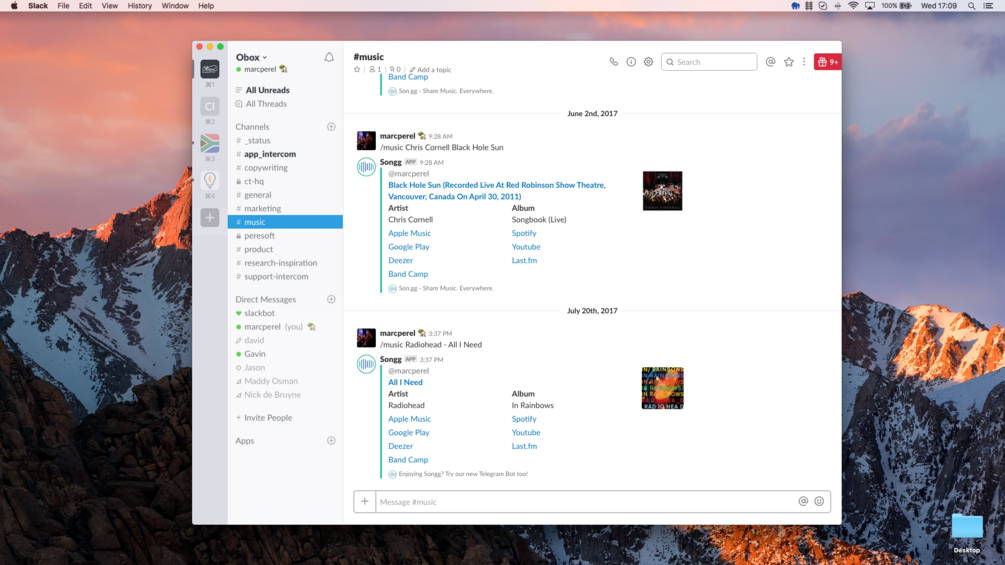Open Apple Music link for Radiohead

click(x=410, y=419)
